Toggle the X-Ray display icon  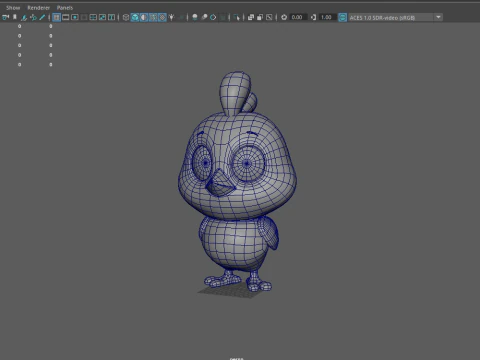pos(251,17)
